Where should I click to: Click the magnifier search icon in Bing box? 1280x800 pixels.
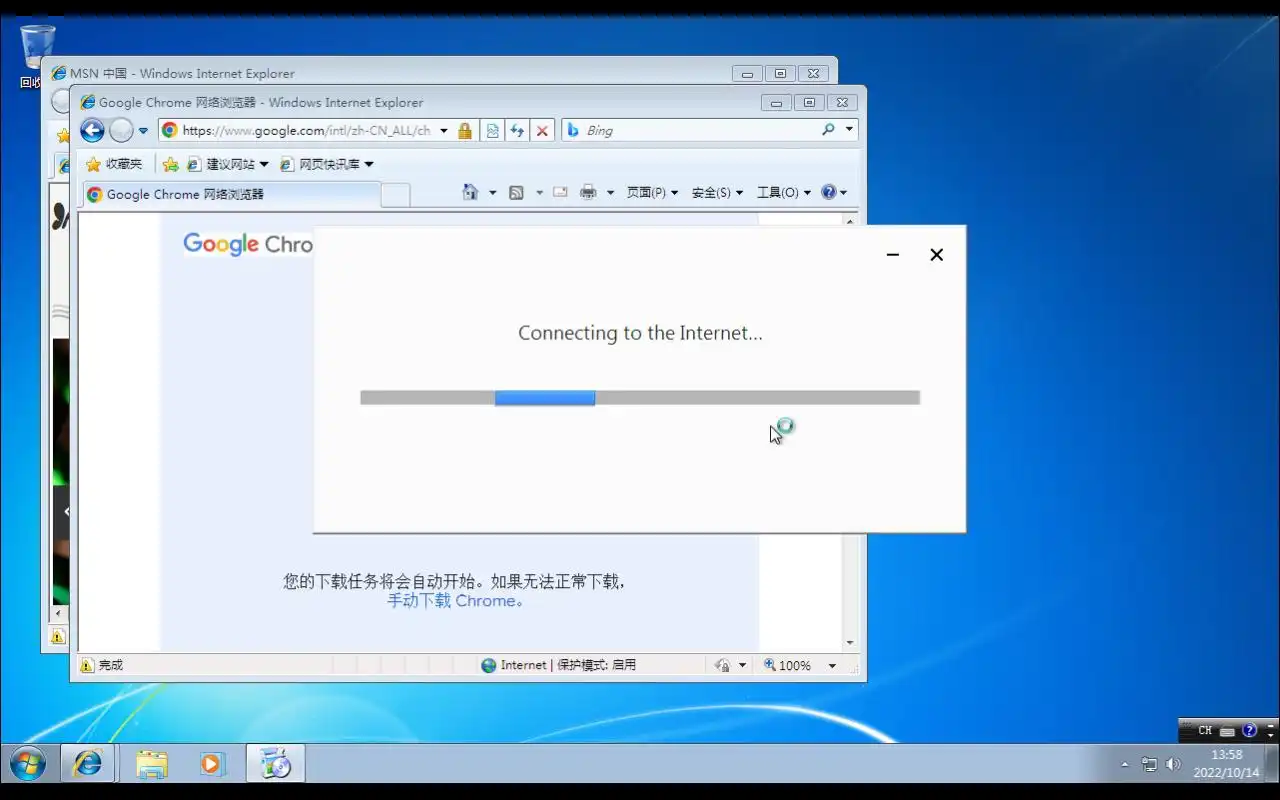point(828,130)
